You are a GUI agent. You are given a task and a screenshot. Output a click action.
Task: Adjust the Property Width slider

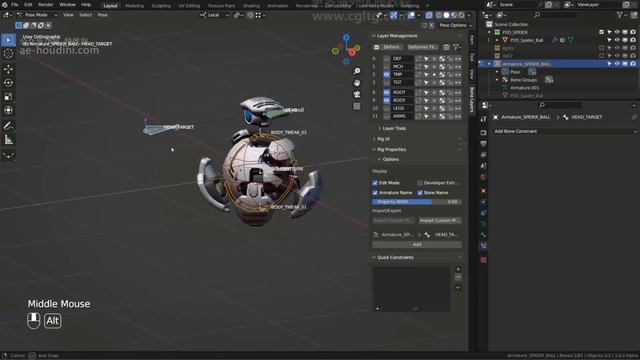[x=417, y=202]
